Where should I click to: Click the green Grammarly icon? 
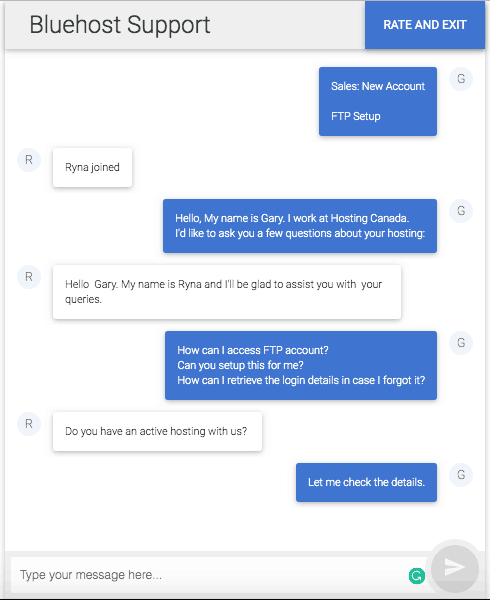[417, 576]
